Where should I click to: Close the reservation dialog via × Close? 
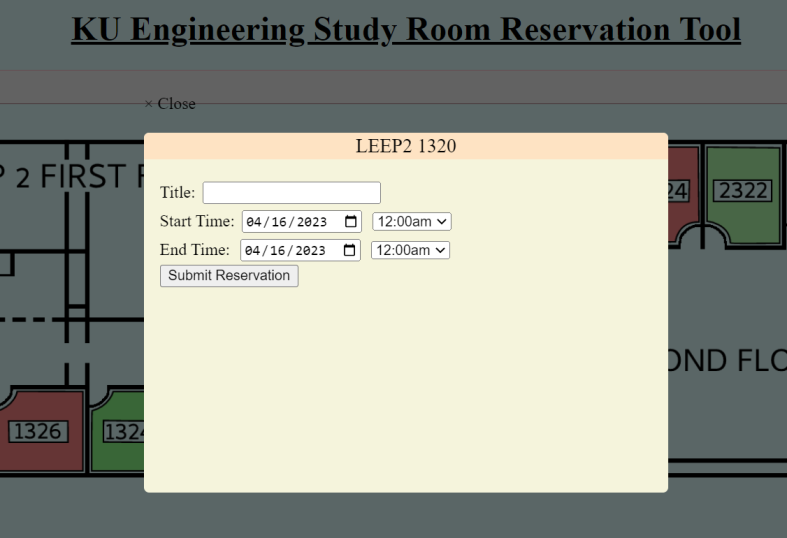click(x=170, y=104)
